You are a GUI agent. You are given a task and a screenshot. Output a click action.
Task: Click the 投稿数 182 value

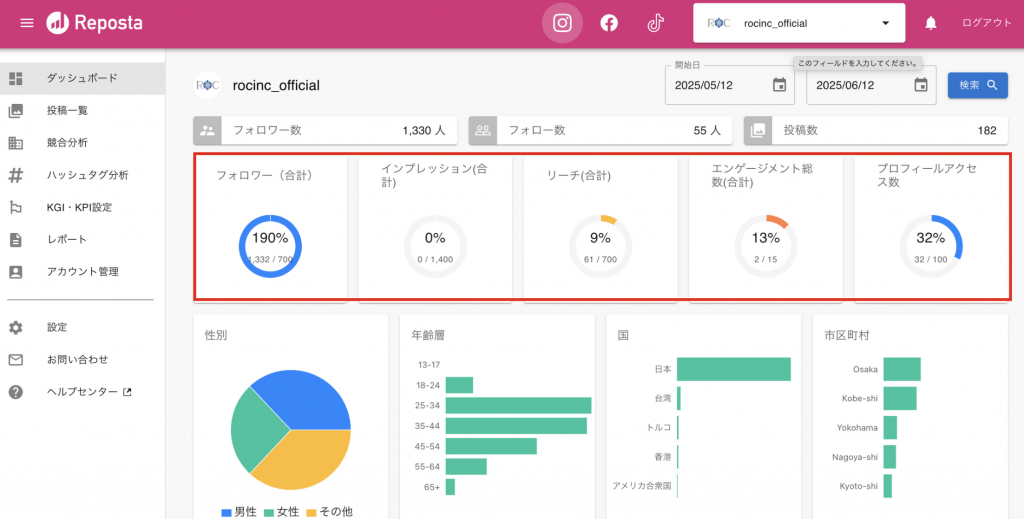tap(987, 131)
